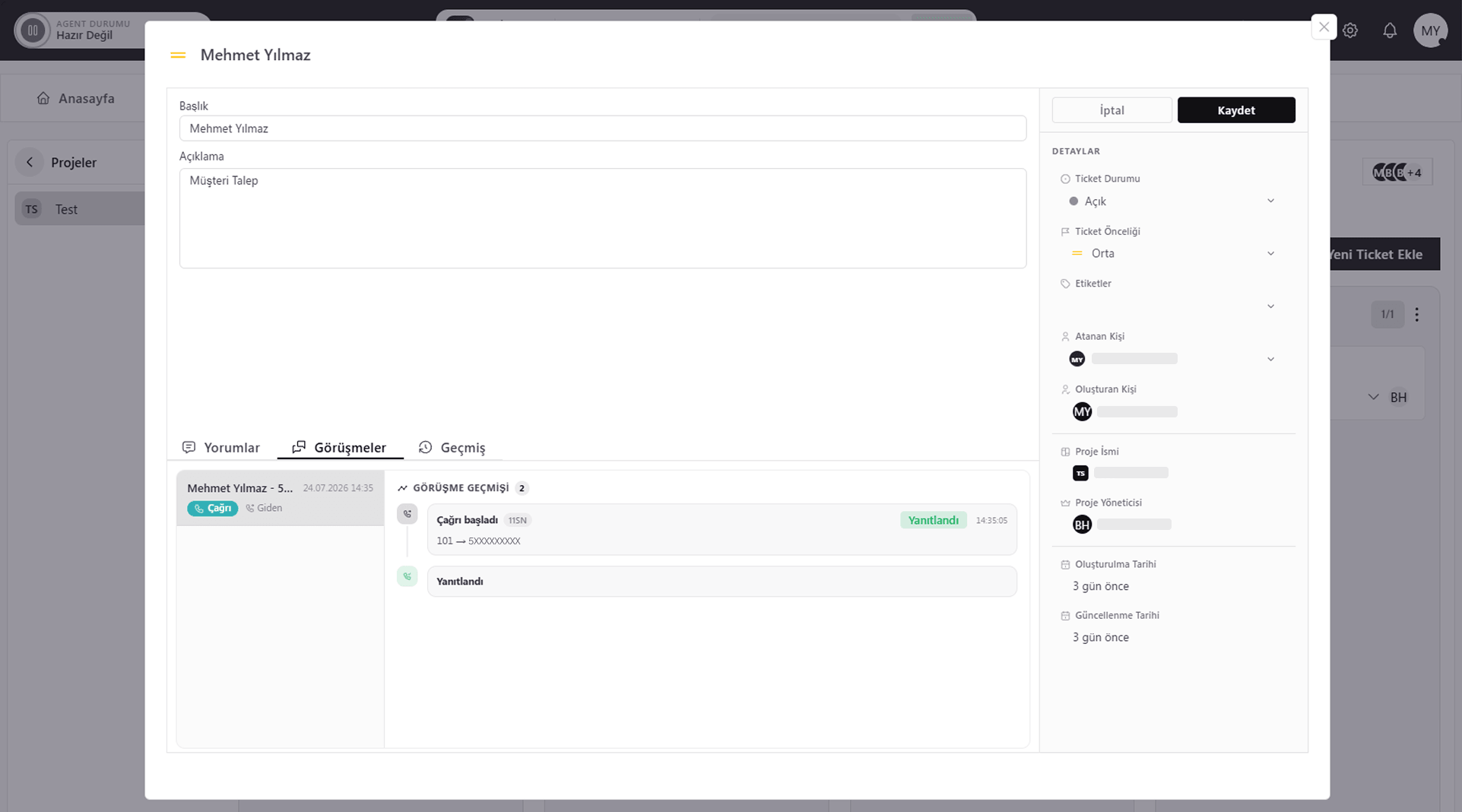Select the Mehmet Yılmaz call entry
1462x812 pixels.
click(x=281, y=498)
